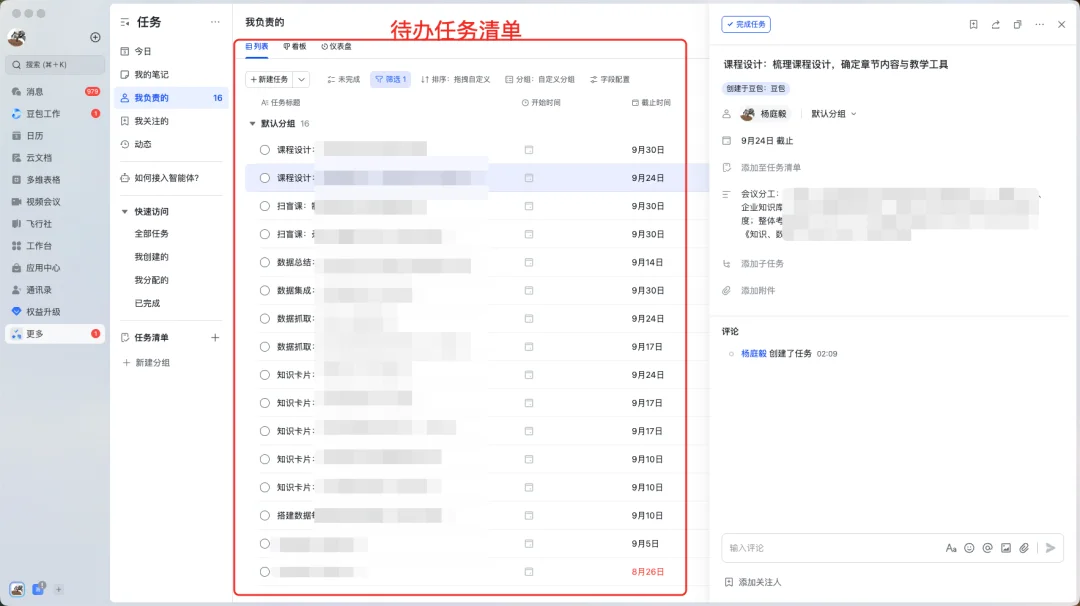Tick the checkbox of the 课程设计 task due 9月24日
Image resolution: width=1080 pixels, height=606 pixels.
[264, 178]
